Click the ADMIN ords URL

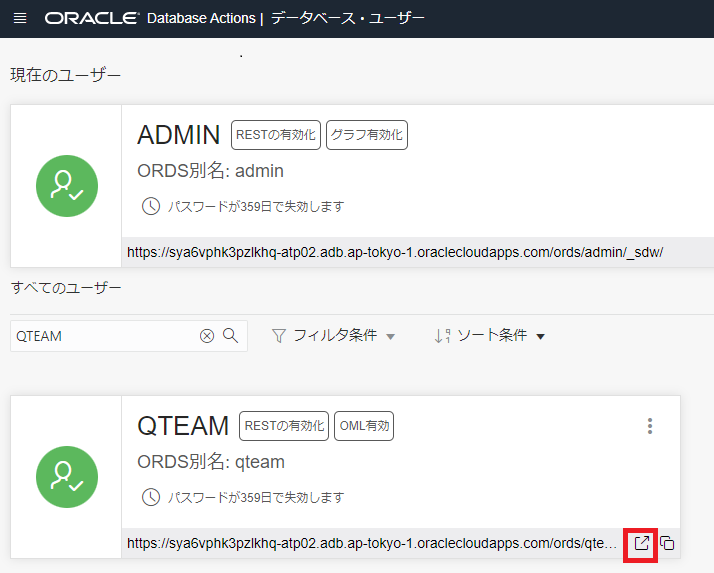pos(394,253)
